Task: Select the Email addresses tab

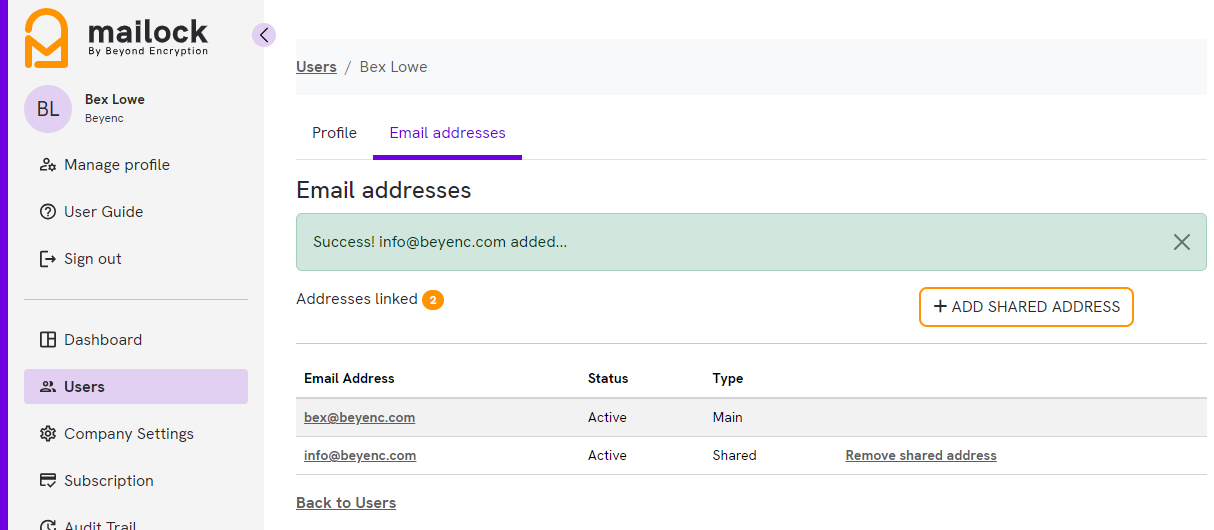Action: click(447, 133)
